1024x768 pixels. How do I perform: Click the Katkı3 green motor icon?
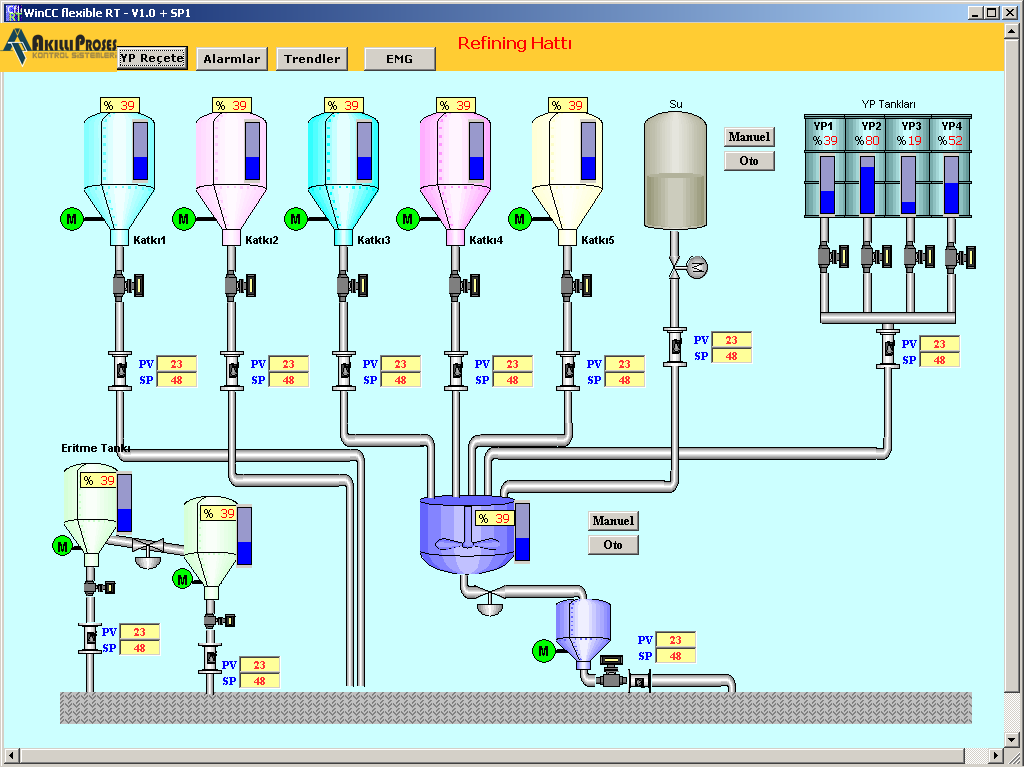point(295,219)
